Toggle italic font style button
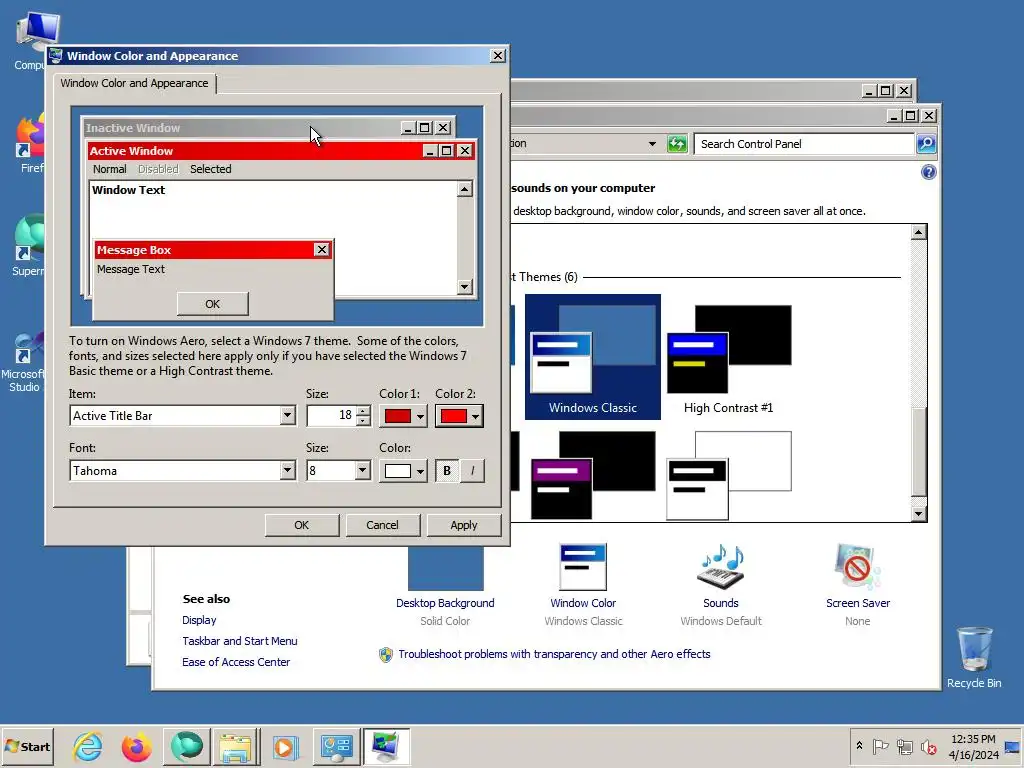 pyautogui.click(x=473, y=470)
